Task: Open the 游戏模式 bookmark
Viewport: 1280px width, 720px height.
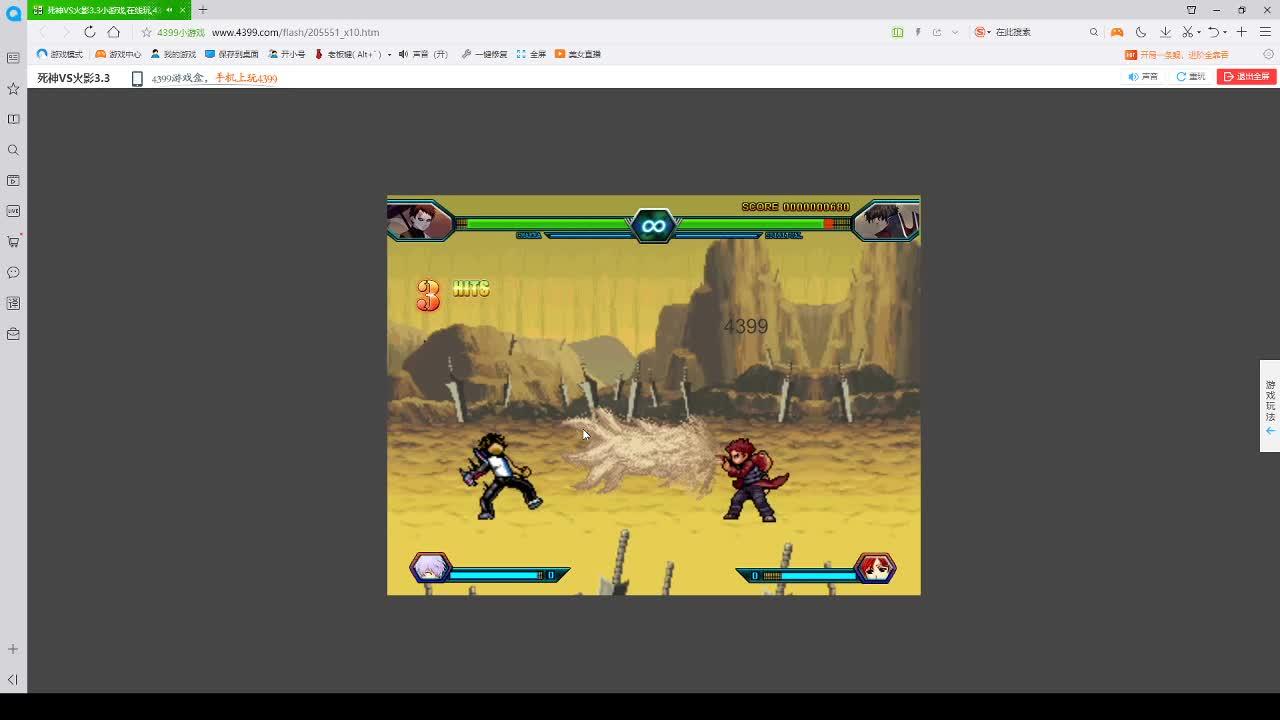Action: [x=60, y=54]
